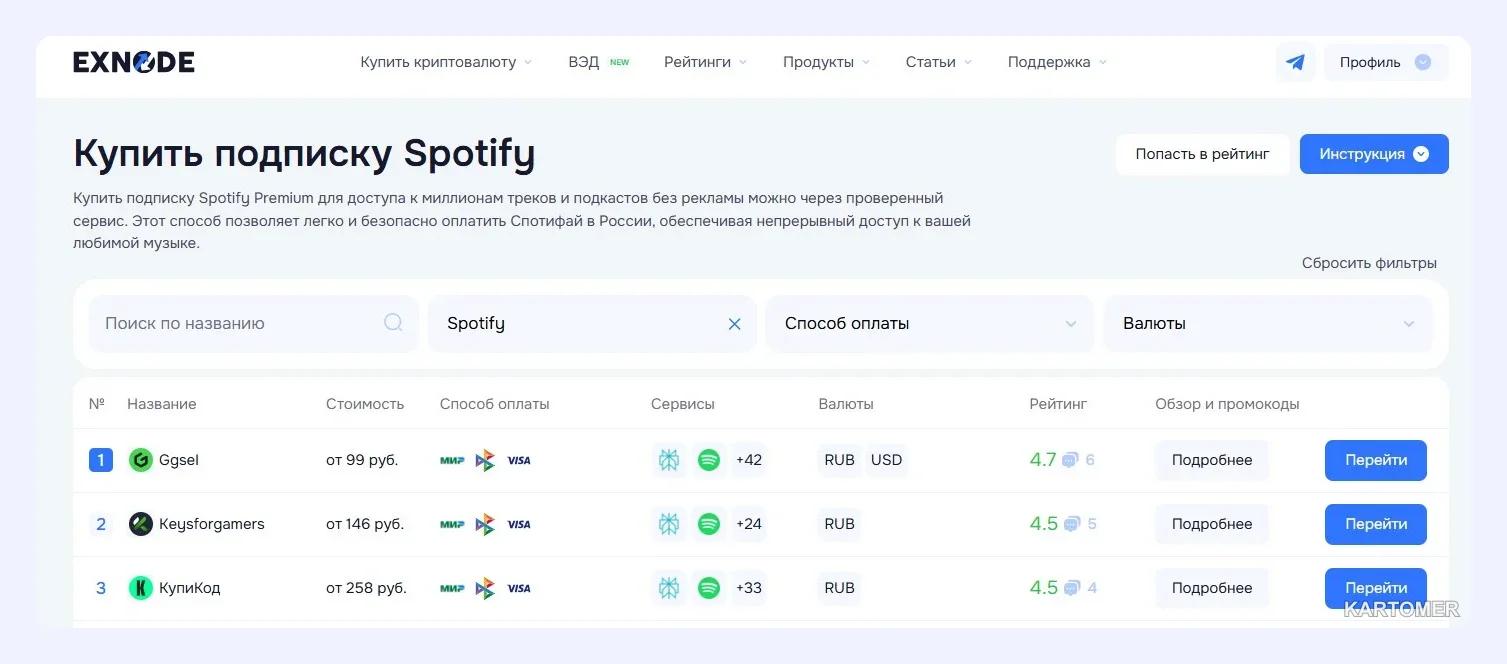
Task: Open the Статьи menu
Action: click(939, 62)
